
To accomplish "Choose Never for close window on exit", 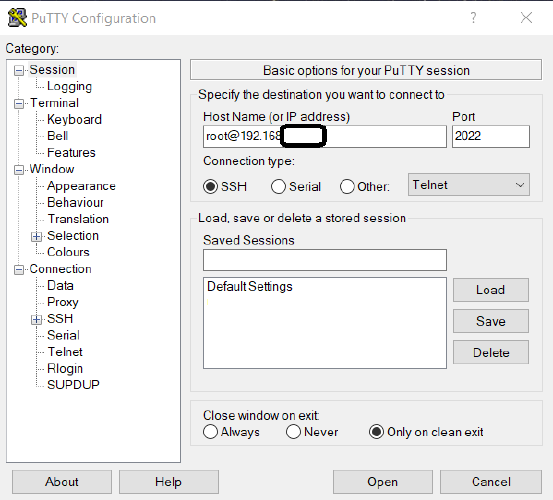I will click(293, 432).
